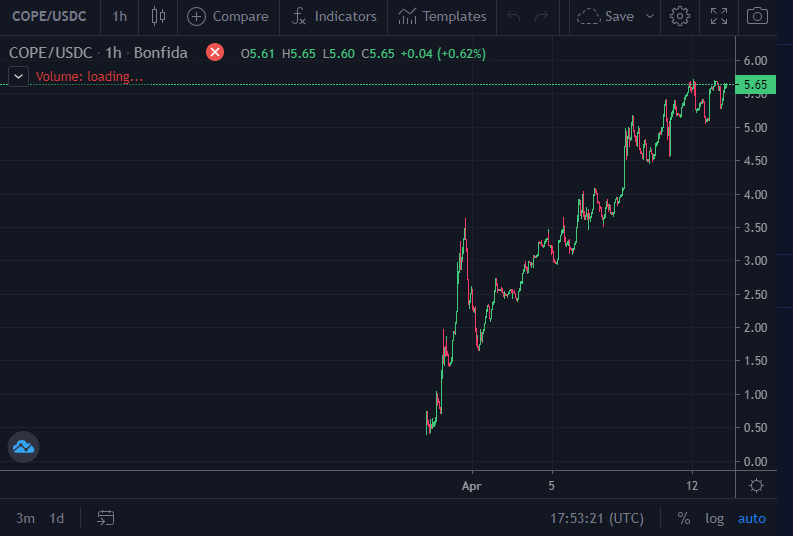This screenshot has width=793, height=536.
Task: Click the current price label 5.65
Action: click(756, 84)
